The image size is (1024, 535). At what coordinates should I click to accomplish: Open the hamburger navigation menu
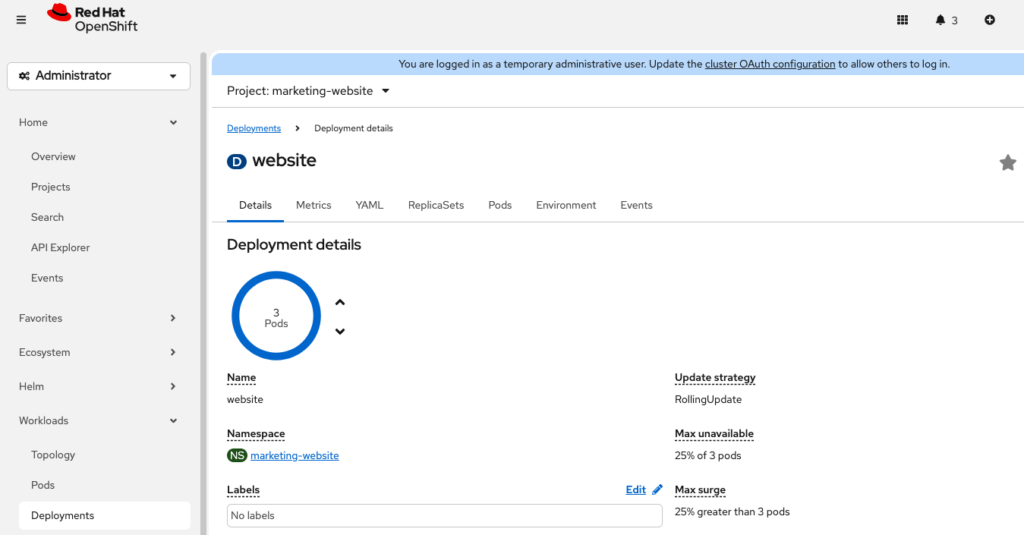(22, 20)
